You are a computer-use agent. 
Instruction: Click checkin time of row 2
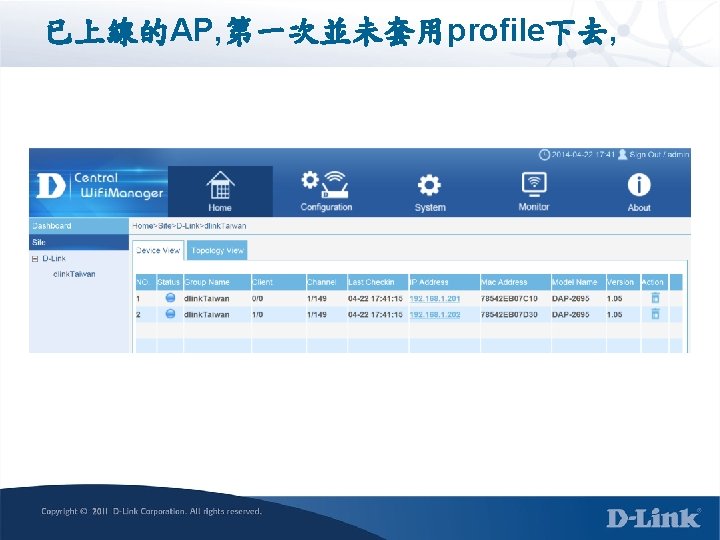(x=375, y=315)
